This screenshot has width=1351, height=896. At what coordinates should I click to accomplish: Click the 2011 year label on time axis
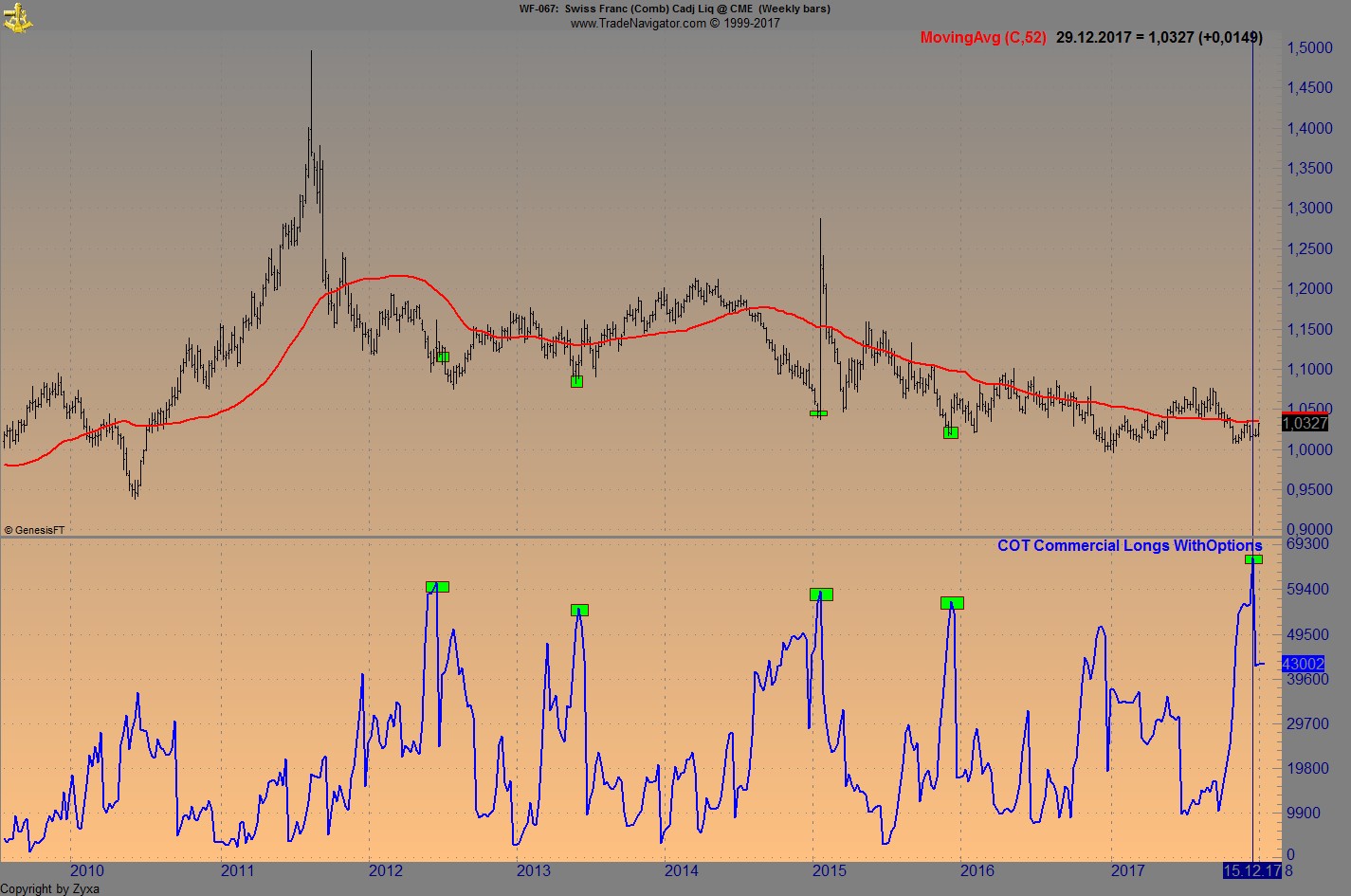click(x=237, y=871)
